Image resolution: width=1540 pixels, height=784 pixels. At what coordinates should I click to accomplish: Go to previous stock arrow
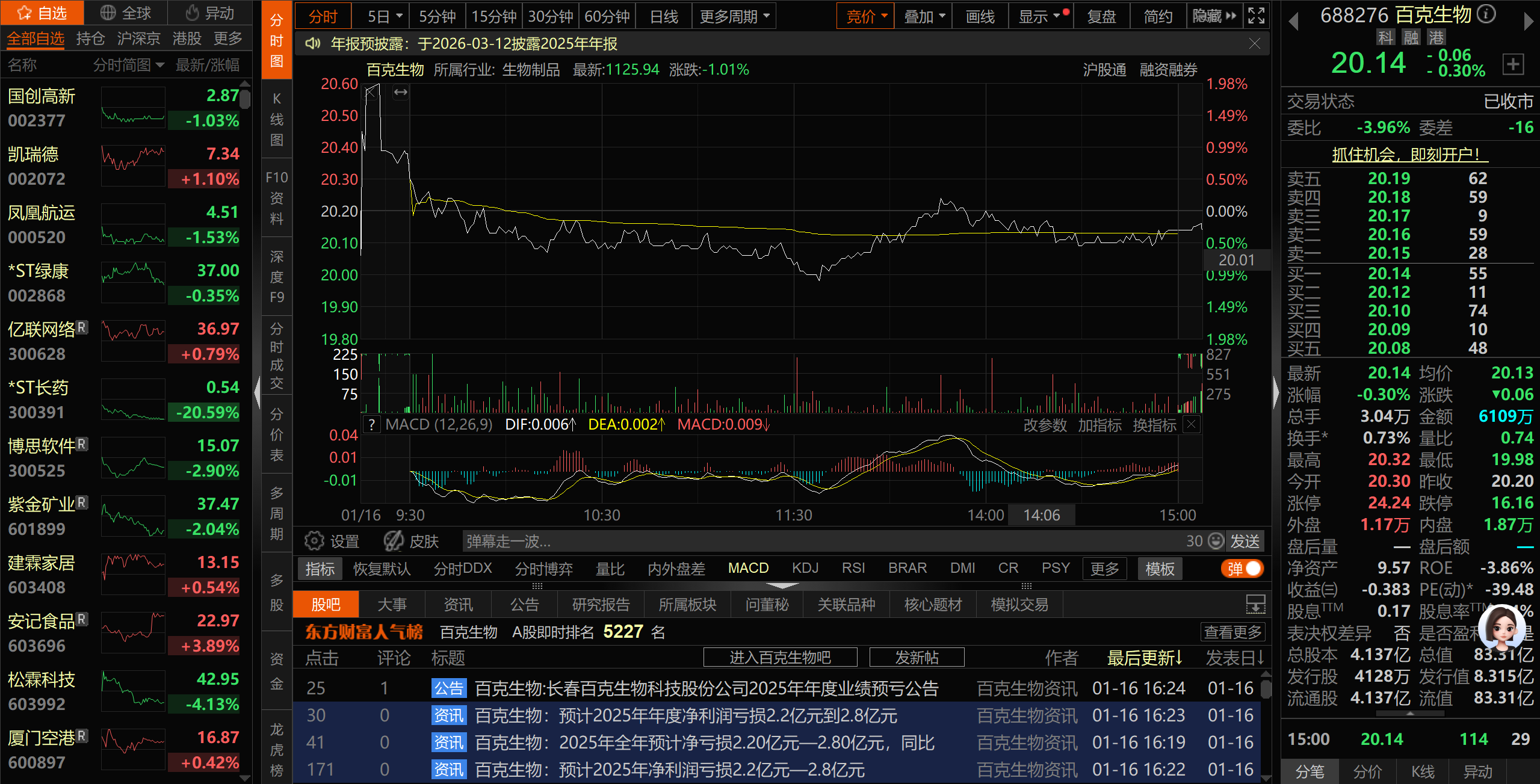[1293, 22]
